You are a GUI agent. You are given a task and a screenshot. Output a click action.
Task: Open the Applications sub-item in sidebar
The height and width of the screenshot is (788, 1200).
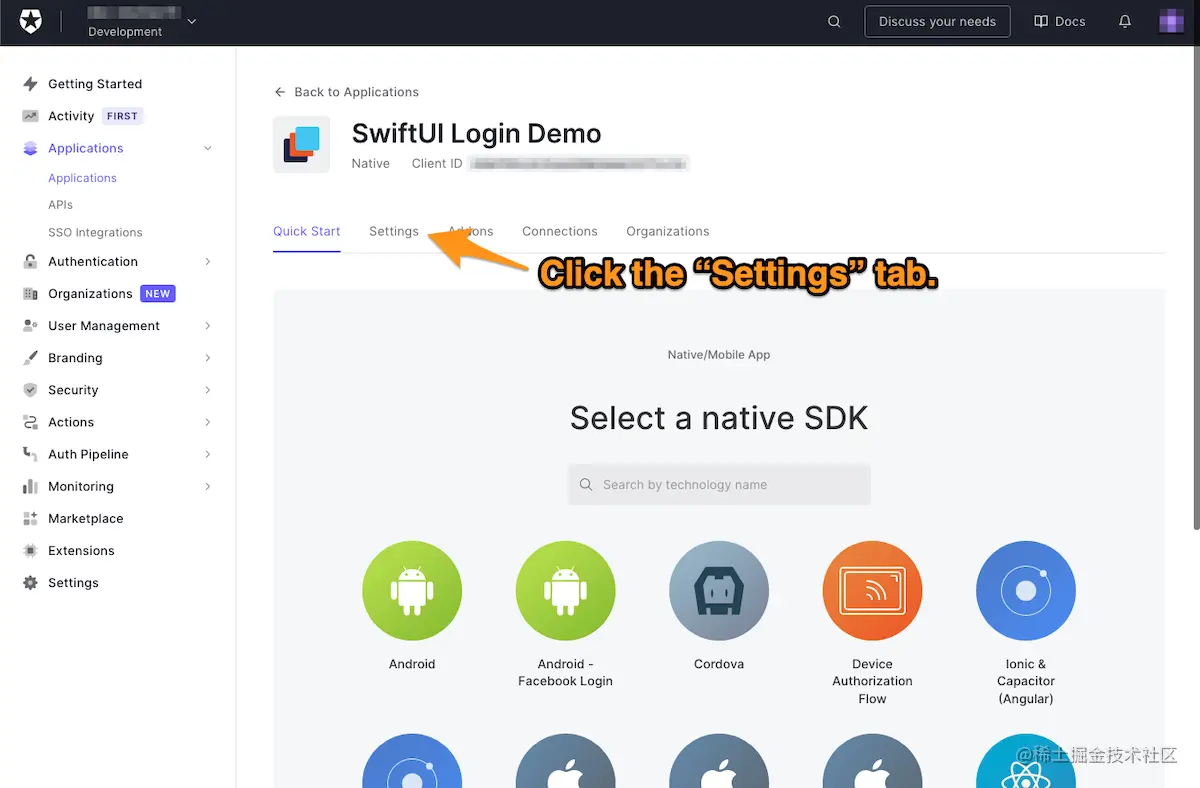(83, 178)
